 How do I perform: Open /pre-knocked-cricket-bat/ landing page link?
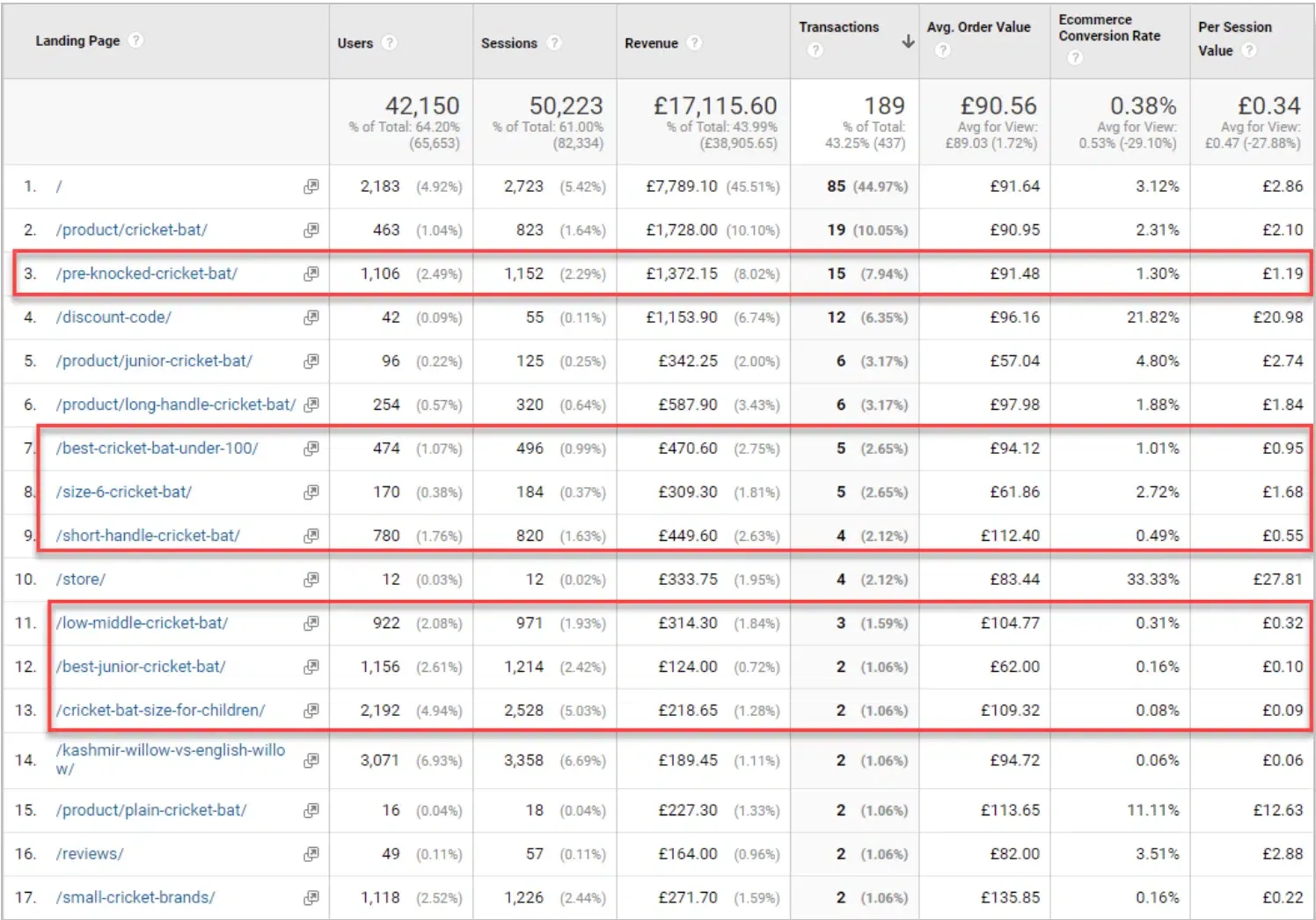click(147, 274)
